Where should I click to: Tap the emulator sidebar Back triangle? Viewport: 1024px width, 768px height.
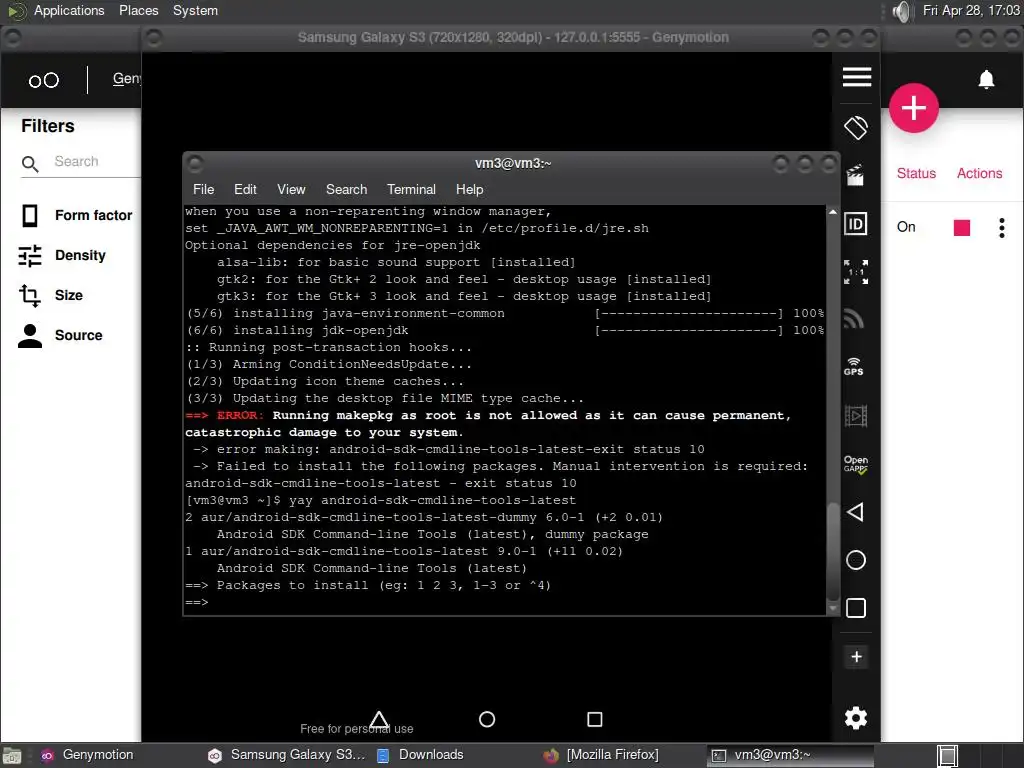(855, 512)
